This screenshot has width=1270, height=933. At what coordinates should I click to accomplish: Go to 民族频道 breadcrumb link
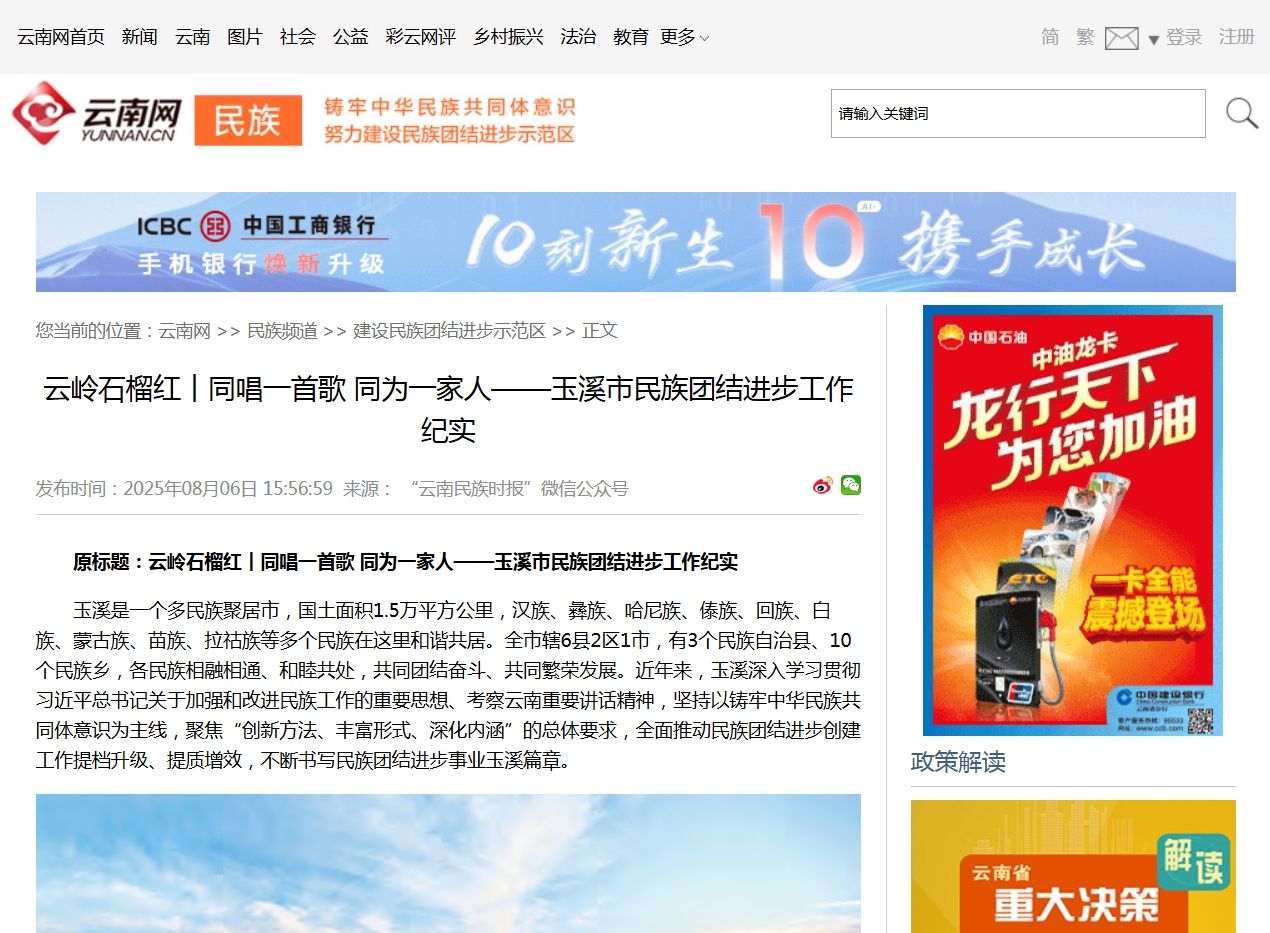(282, 331)
